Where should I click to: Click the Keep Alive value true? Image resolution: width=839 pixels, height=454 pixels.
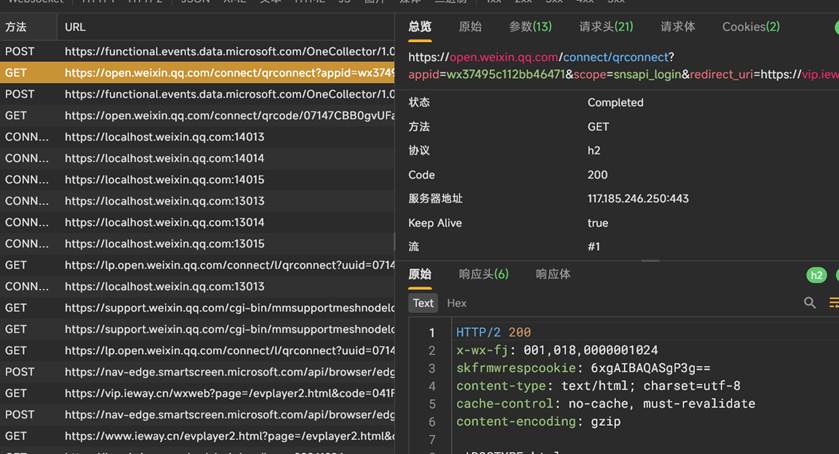pyautogui.click(x=598, y=223)
